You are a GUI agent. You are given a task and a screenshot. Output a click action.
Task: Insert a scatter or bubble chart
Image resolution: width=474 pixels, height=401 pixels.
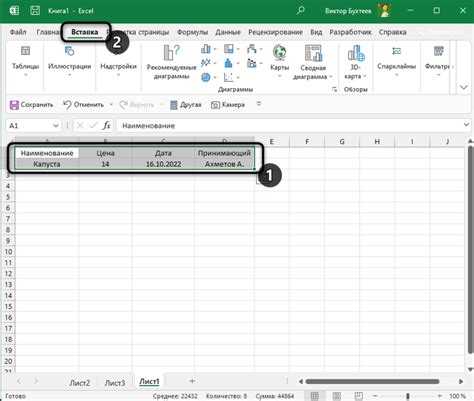(231, 77)
